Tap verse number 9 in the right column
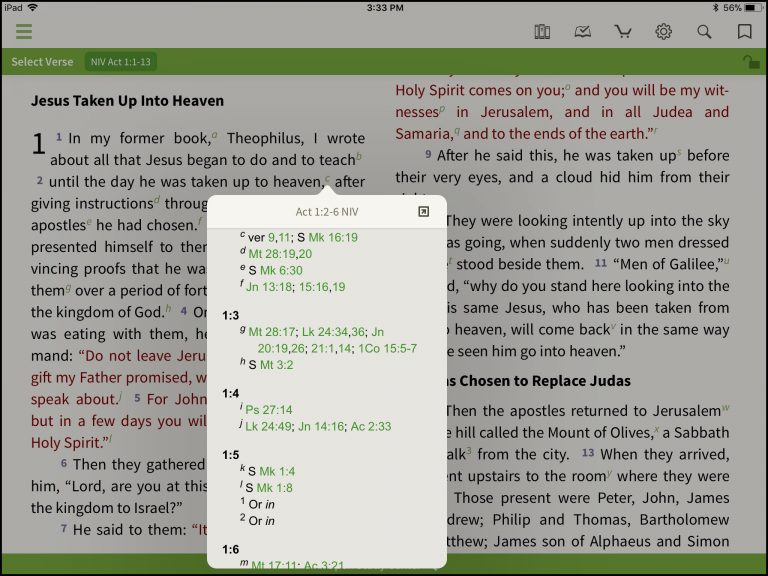Viewport: 768px width, 576px height. (x=428, y=154)
